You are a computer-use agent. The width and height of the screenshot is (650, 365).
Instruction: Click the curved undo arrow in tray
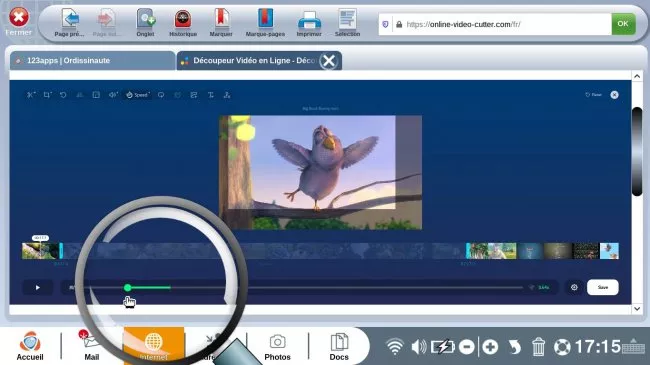pyautogui.click(x=514, y=347)
